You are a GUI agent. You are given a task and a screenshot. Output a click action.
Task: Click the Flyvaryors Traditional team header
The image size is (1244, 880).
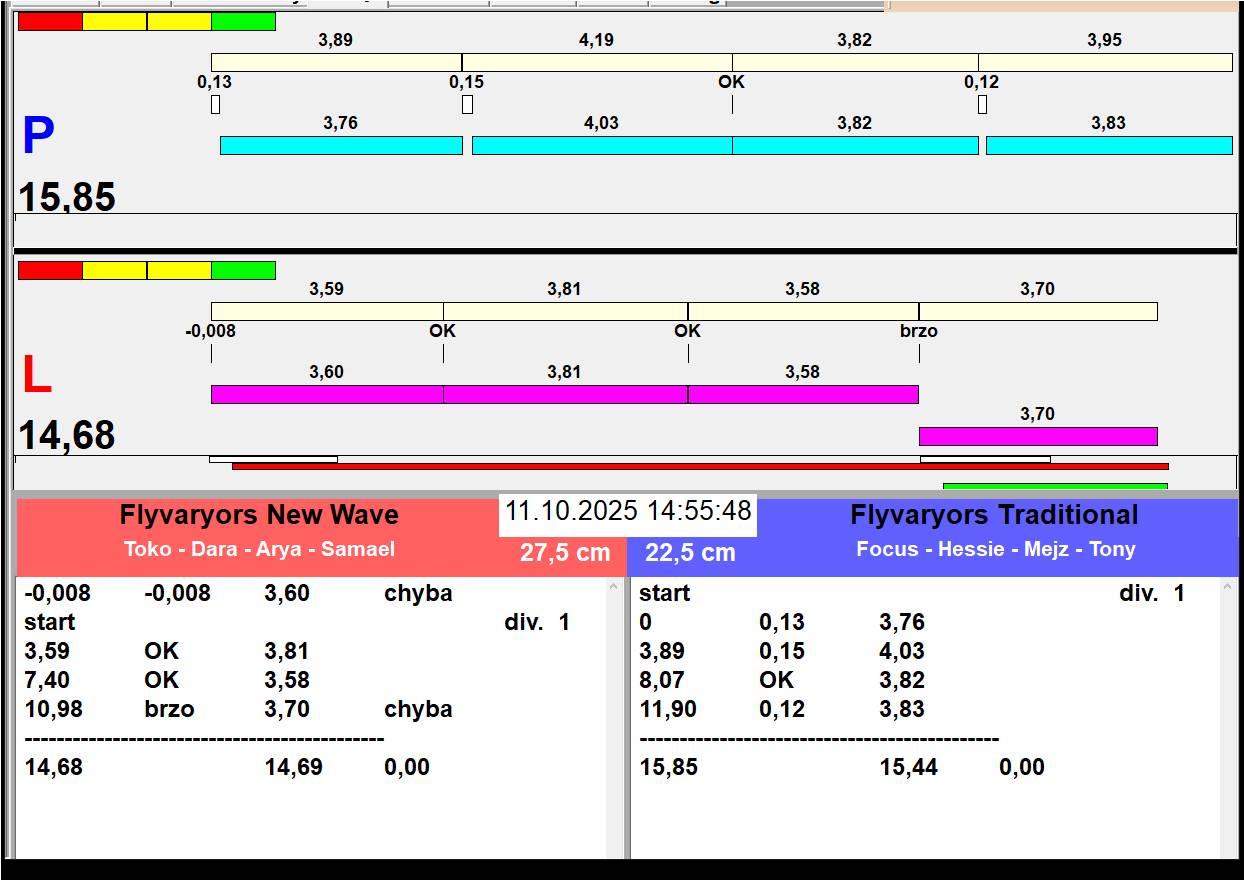[994, 515]
